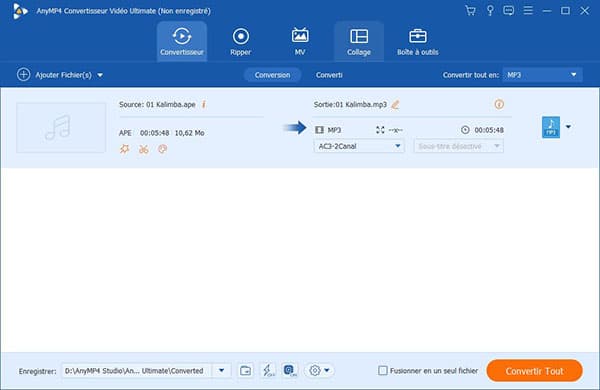Rename output file with pencil icon

coord(395,104)
